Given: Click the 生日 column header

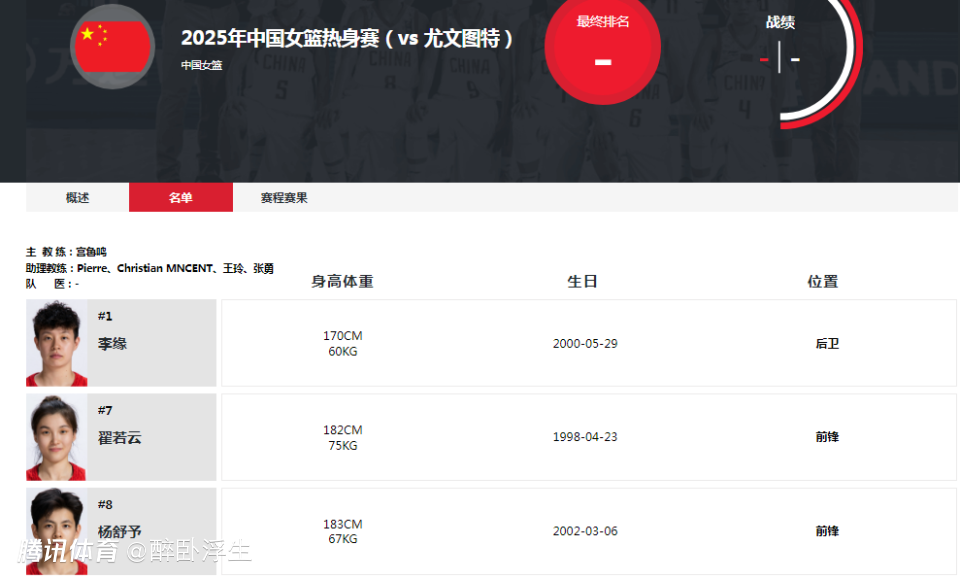Looking at the screenshot, I should tap(582, 282).
